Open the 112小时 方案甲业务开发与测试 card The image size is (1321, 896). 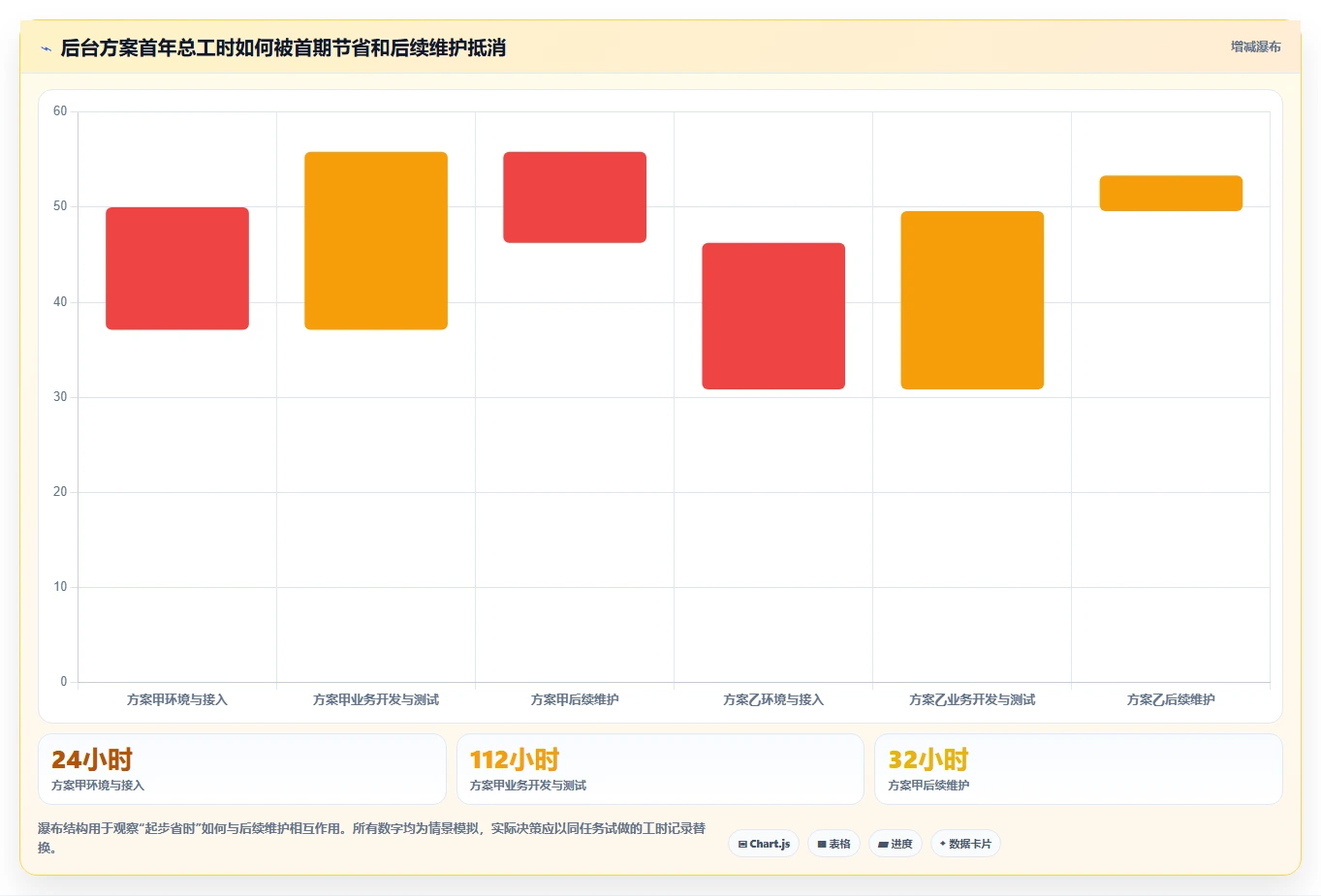click(x=660, y=769)
